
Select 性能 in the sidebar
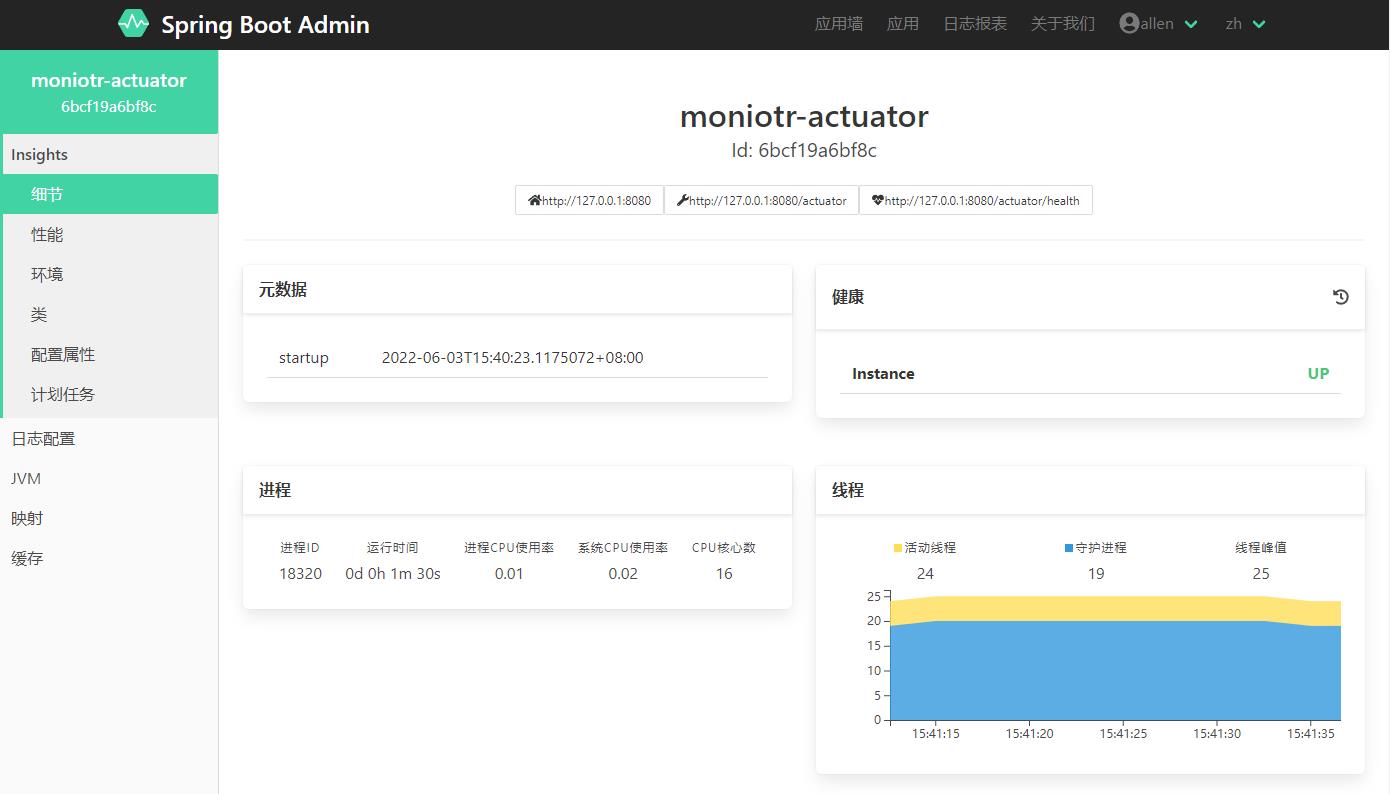[x=109, y=234]
